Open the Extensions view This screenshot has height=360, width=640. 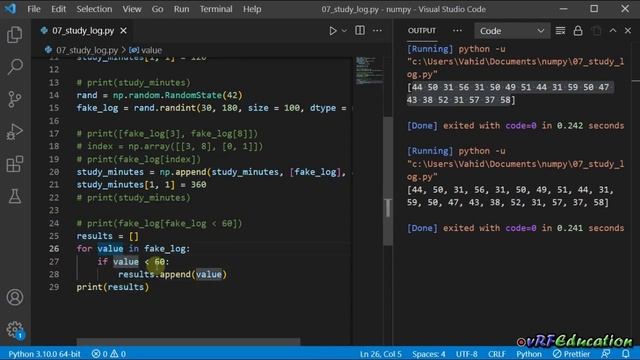pos(15,164)
